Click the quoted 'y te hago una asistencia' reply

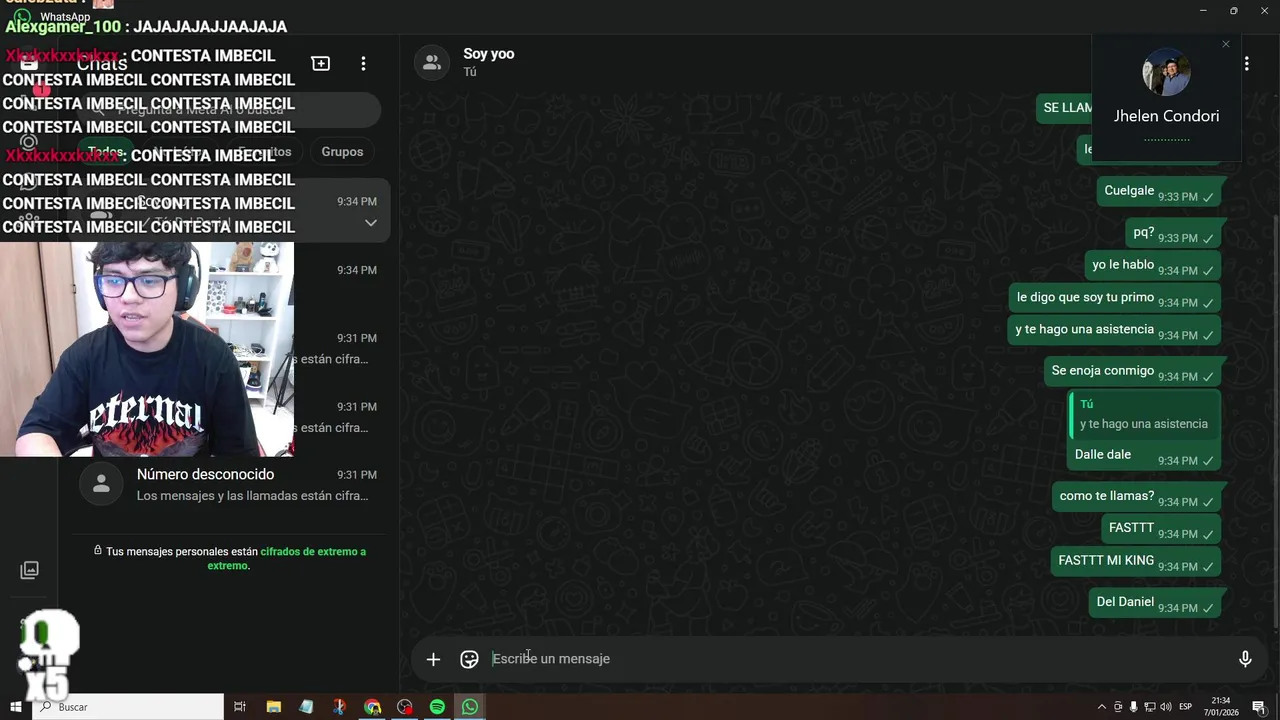coord(1144,414)
